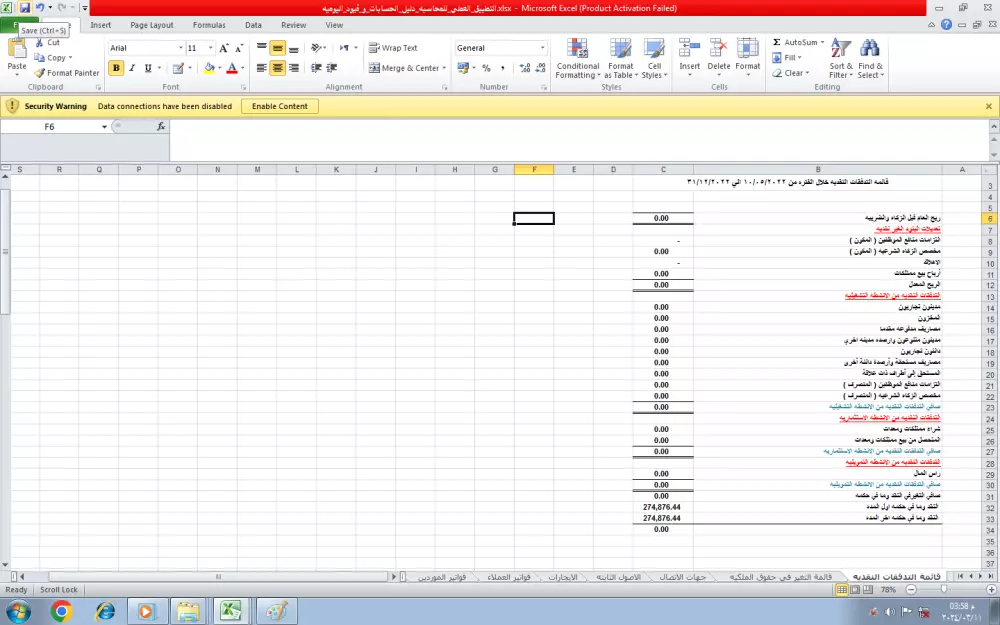Toggle Underline formatting
1000x625 pixels.
click(x=148, y=68)
